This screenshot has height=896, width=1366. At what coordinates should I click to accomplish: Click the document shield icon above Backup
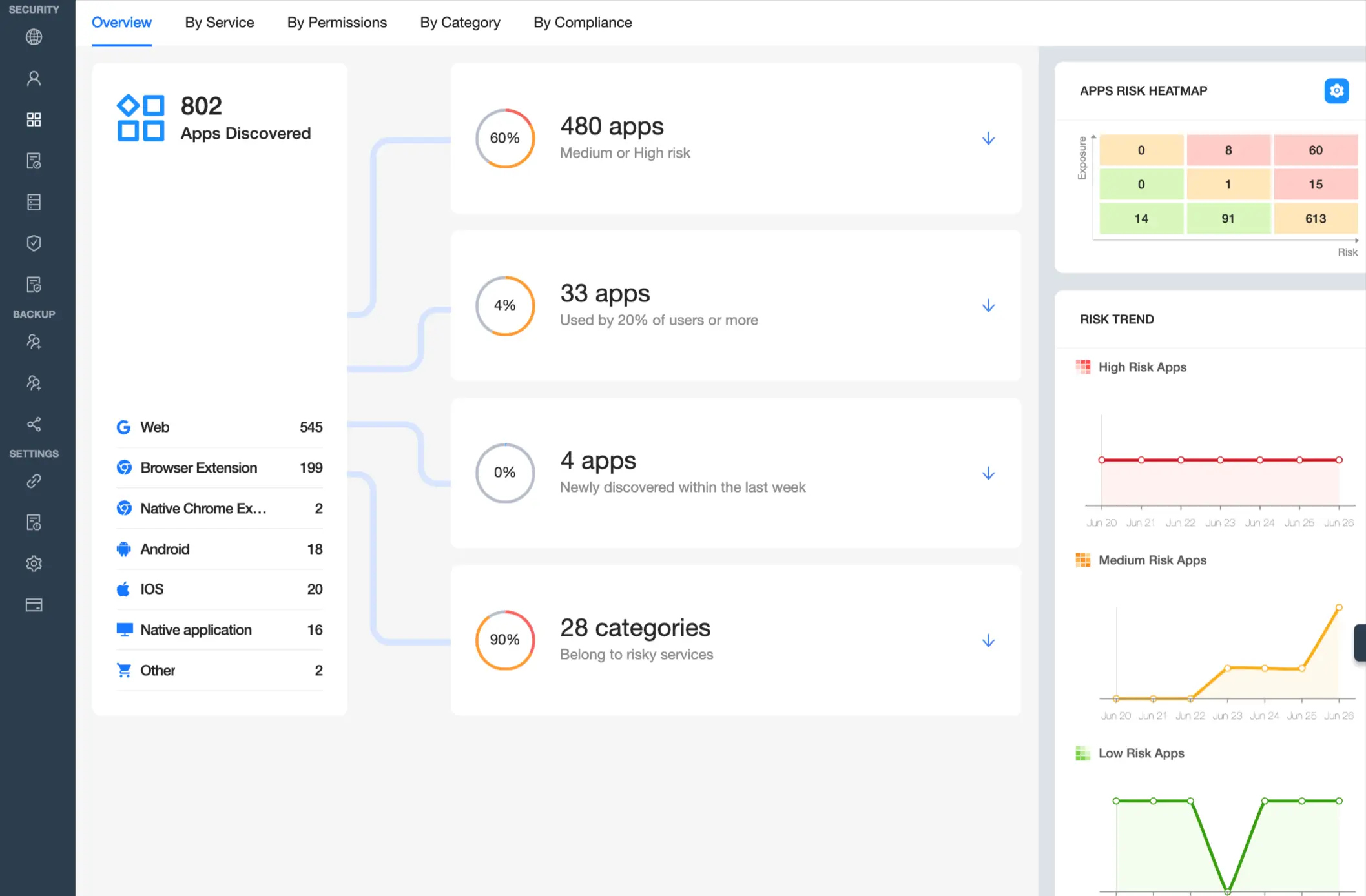point(34,285)
